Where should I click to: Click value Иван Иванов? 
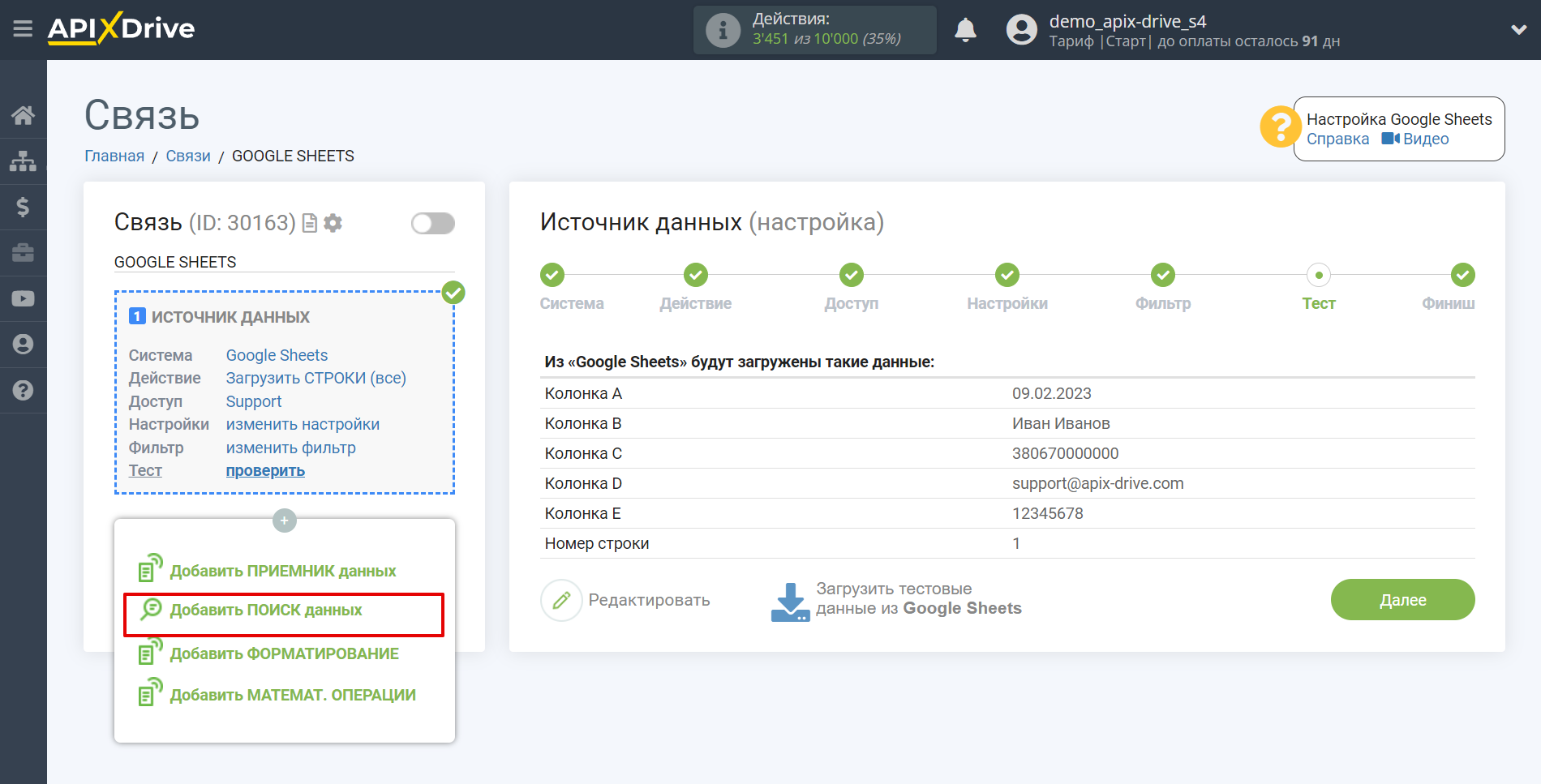[1061, 423]
